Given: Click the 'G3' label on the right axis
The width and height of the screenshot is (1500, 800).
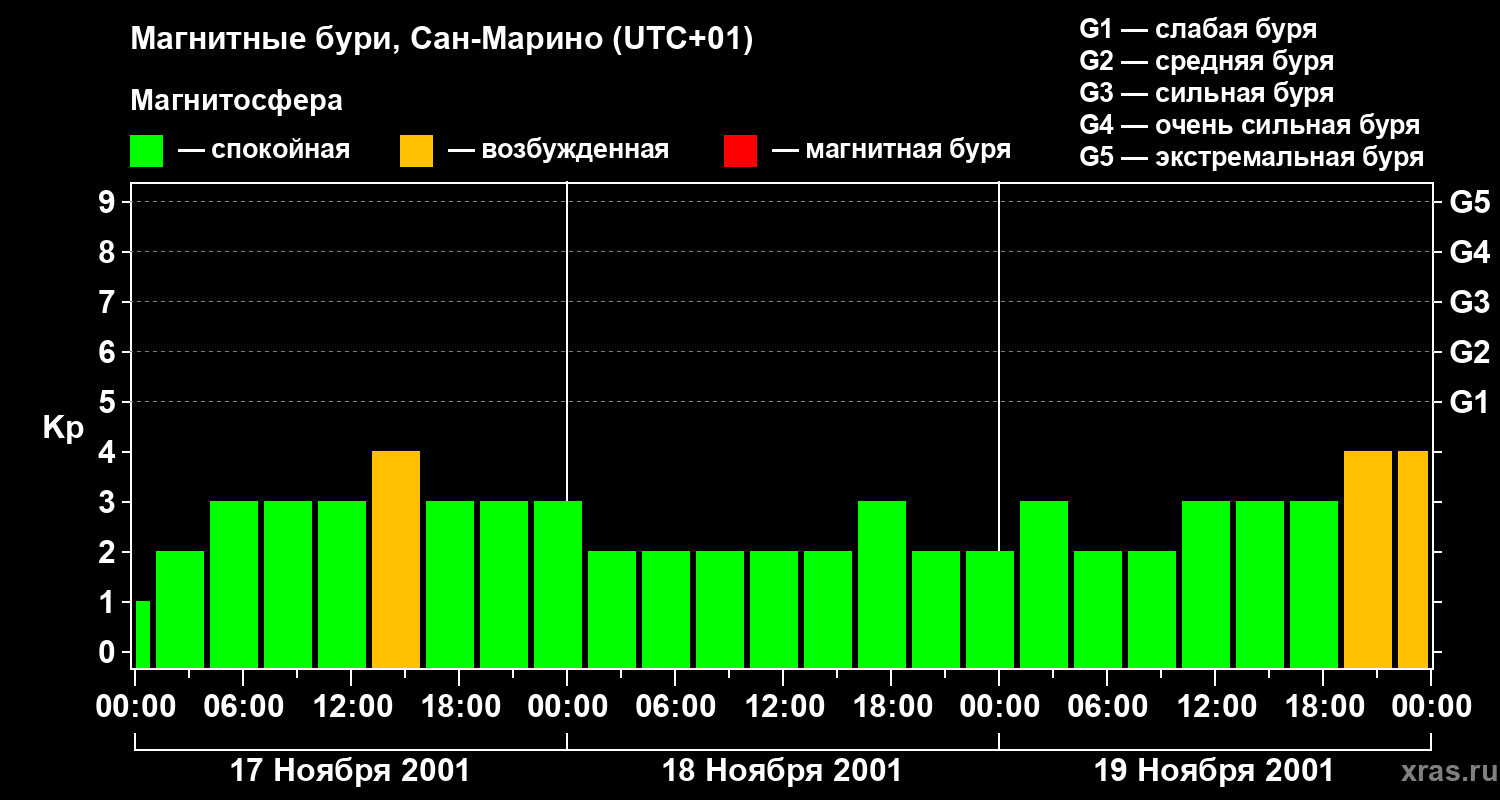Looking at the screenshot, I should pyautogui.click(x=1469, y=302).
